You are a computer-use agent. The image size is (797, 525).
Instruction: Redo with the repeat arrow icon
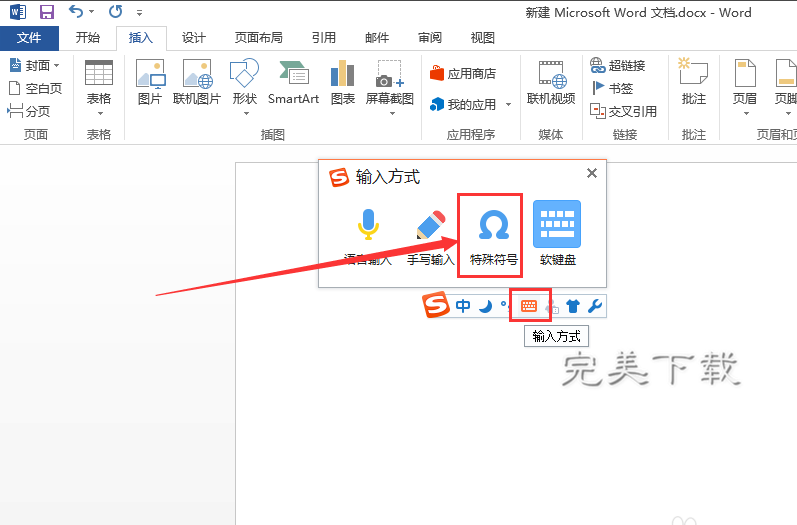pyautogui.click(x=115, y=11)
